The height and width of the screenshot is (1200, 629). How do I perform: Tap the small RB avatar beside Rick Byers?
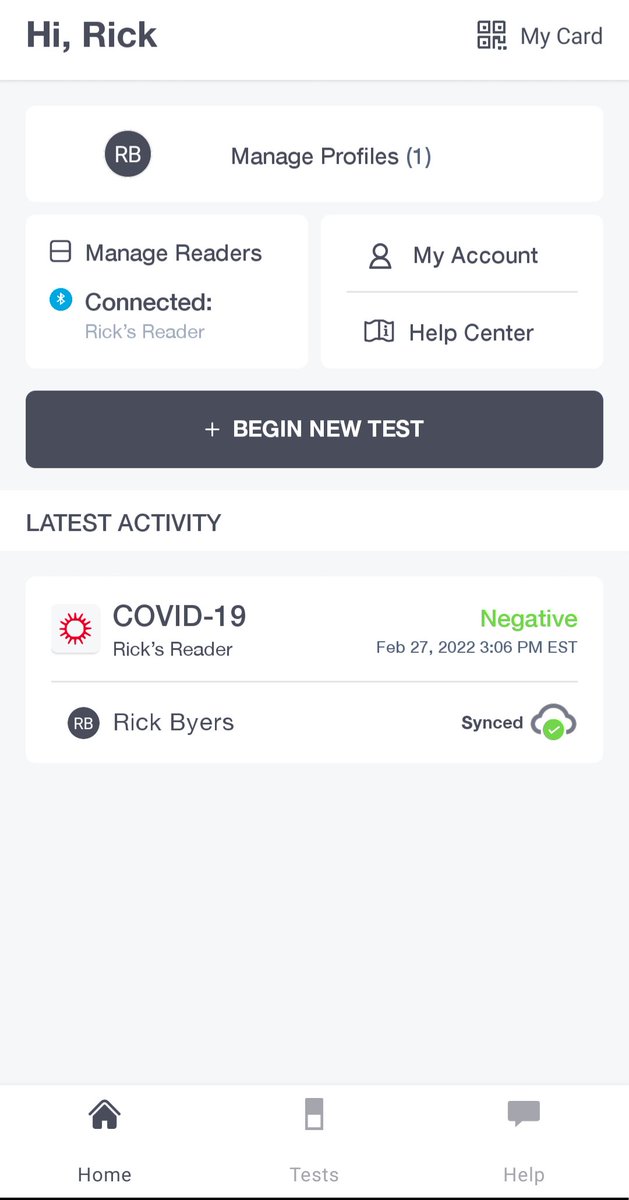pos(83,722)
